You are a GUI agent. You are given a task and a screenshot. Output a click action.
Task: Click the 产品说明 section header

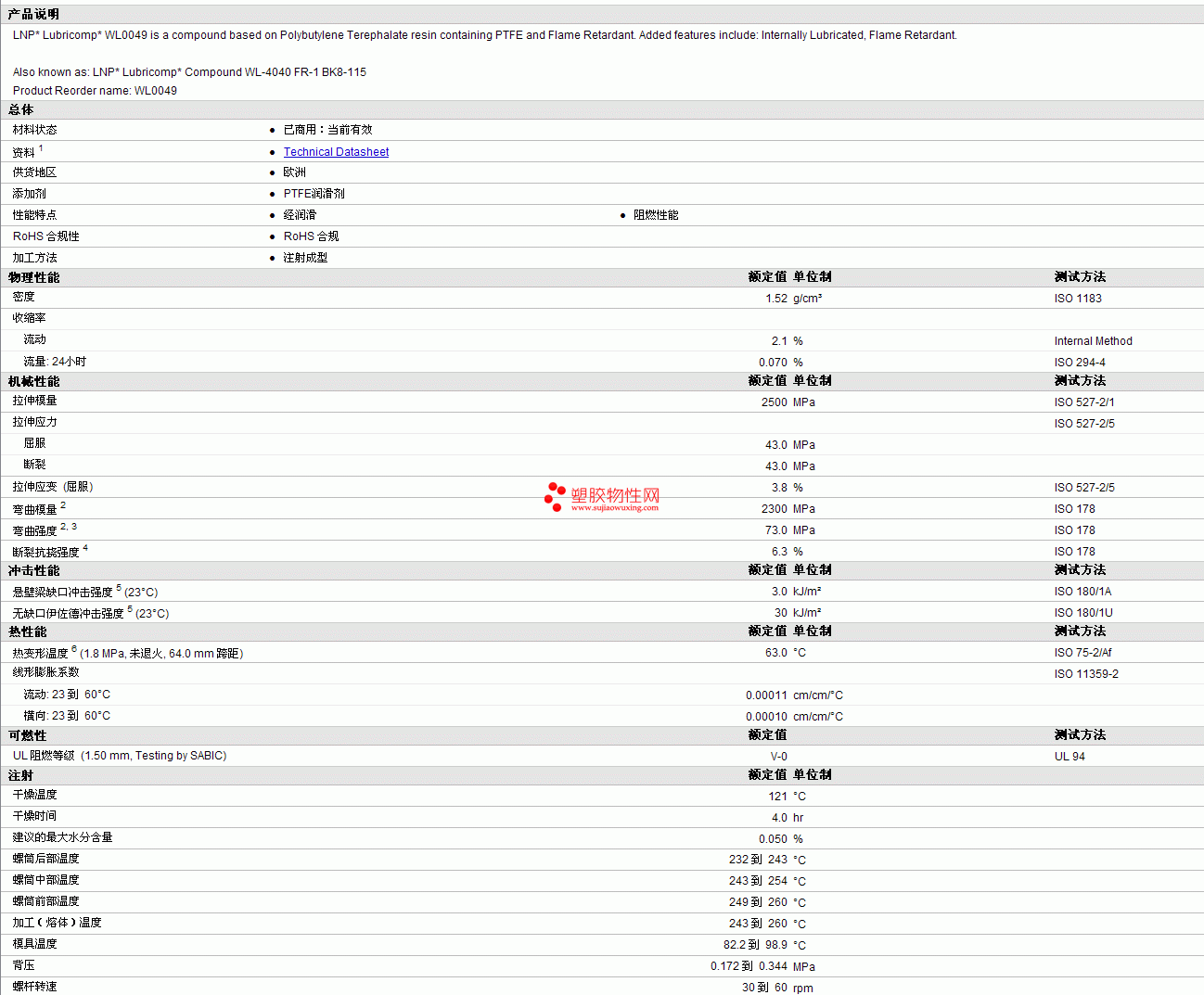(x=33, y=14)
